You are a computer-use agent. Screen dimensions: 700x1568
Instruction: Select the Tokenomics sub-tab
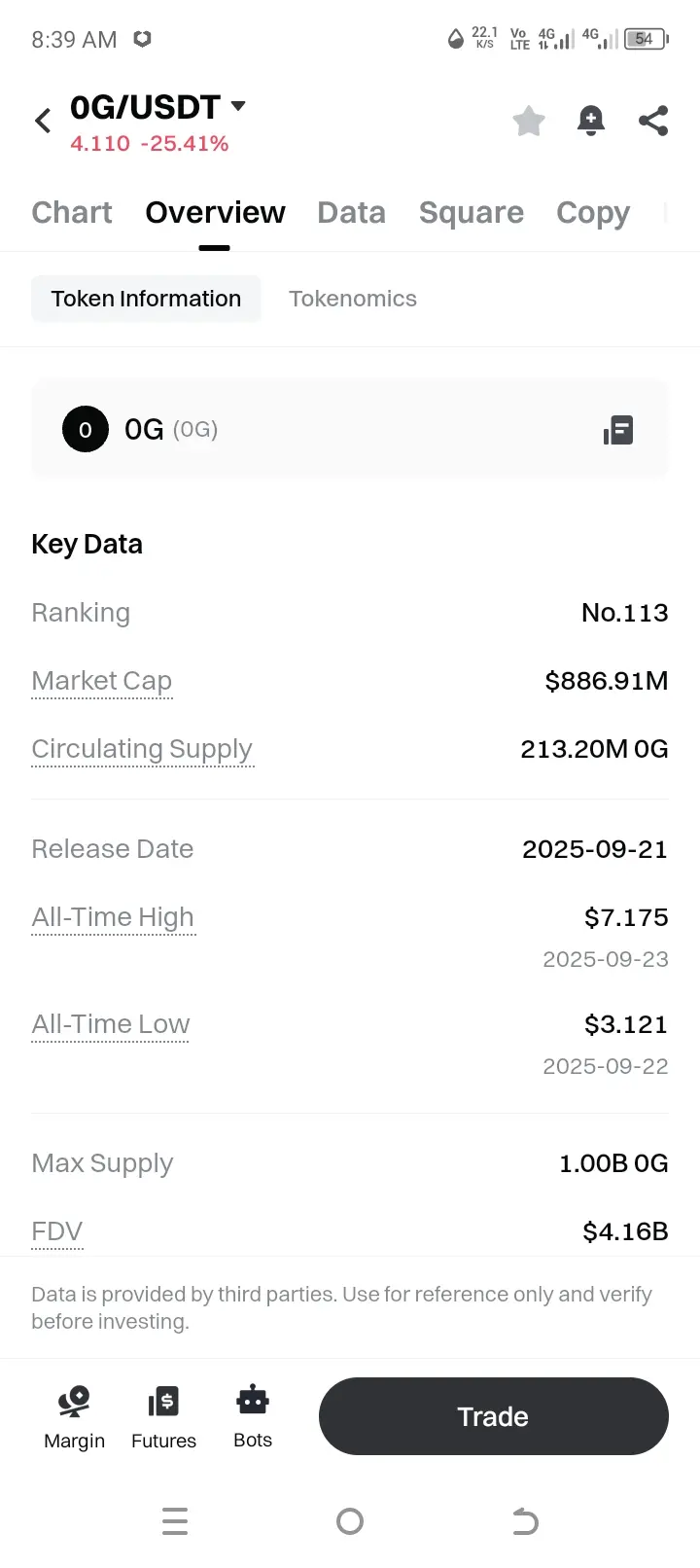click(x=353, y=299)
